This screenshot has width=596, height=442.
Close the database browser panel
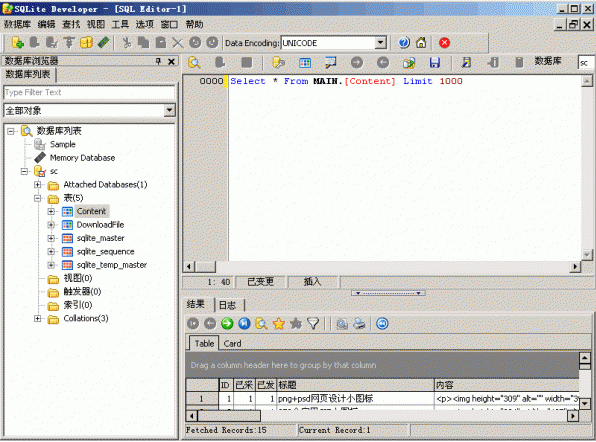[171, 61]
